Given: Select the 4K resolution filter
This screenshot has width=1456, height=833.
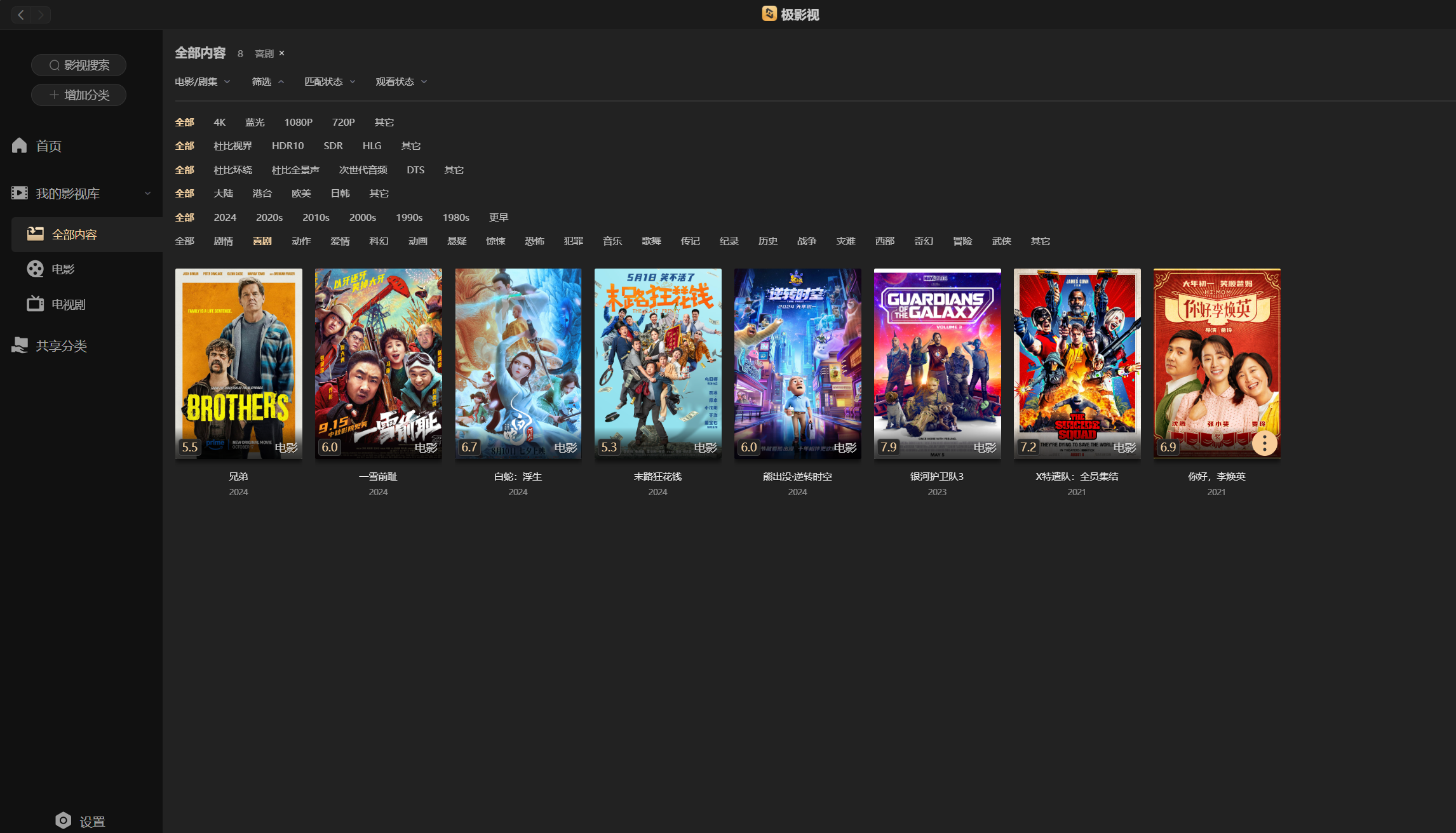Looking at the screenshot, I should point(219,122).
